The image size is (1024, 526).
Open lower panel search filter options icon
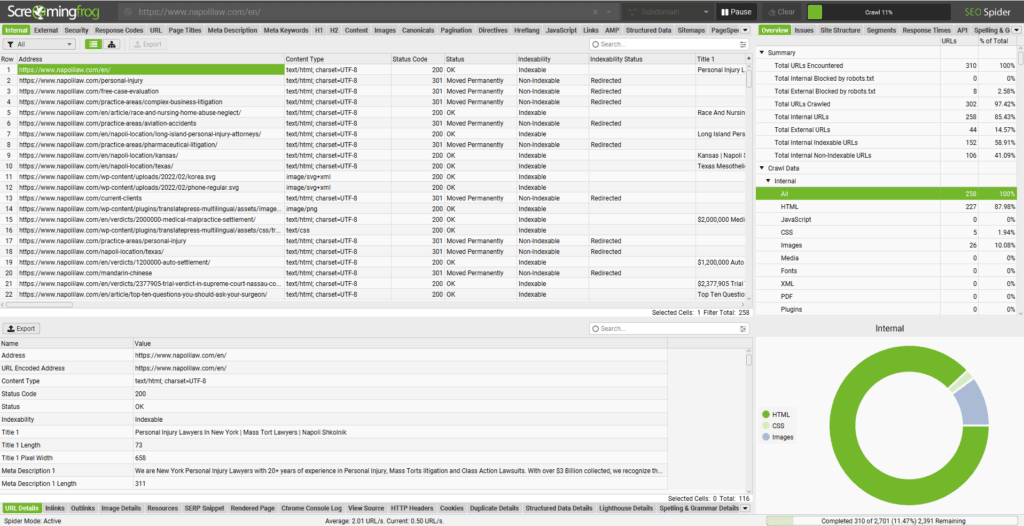tap(743, 329)
